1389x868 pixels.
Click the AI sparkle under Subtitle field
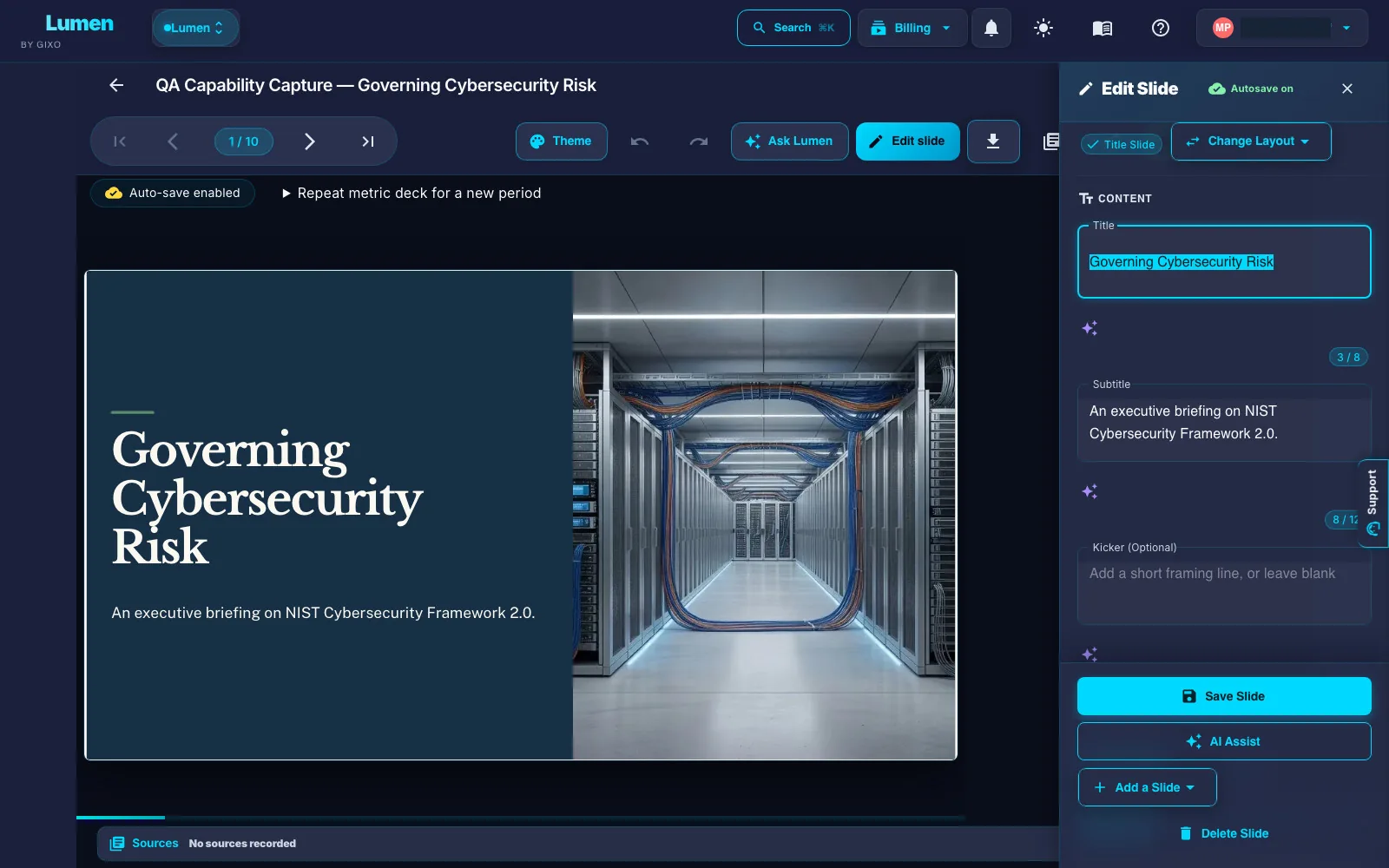(x=1089, y=491)
